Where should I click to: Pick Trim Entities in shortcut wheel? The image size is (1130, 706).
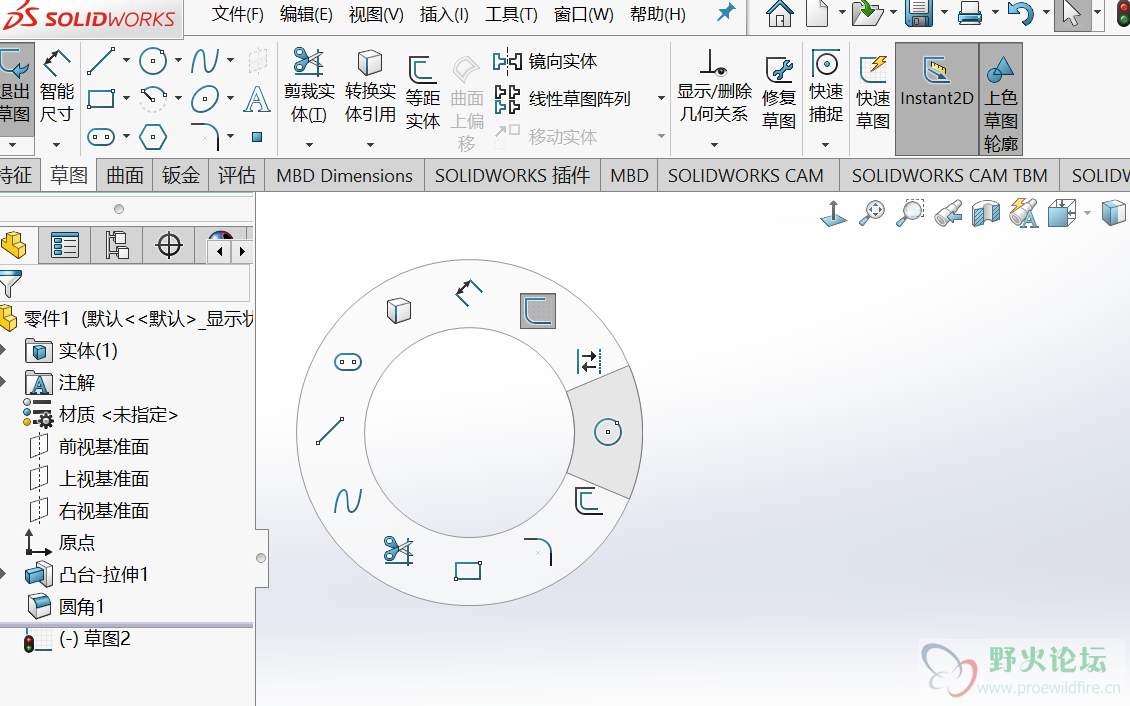pyautogui.click(x=399, y=550)
